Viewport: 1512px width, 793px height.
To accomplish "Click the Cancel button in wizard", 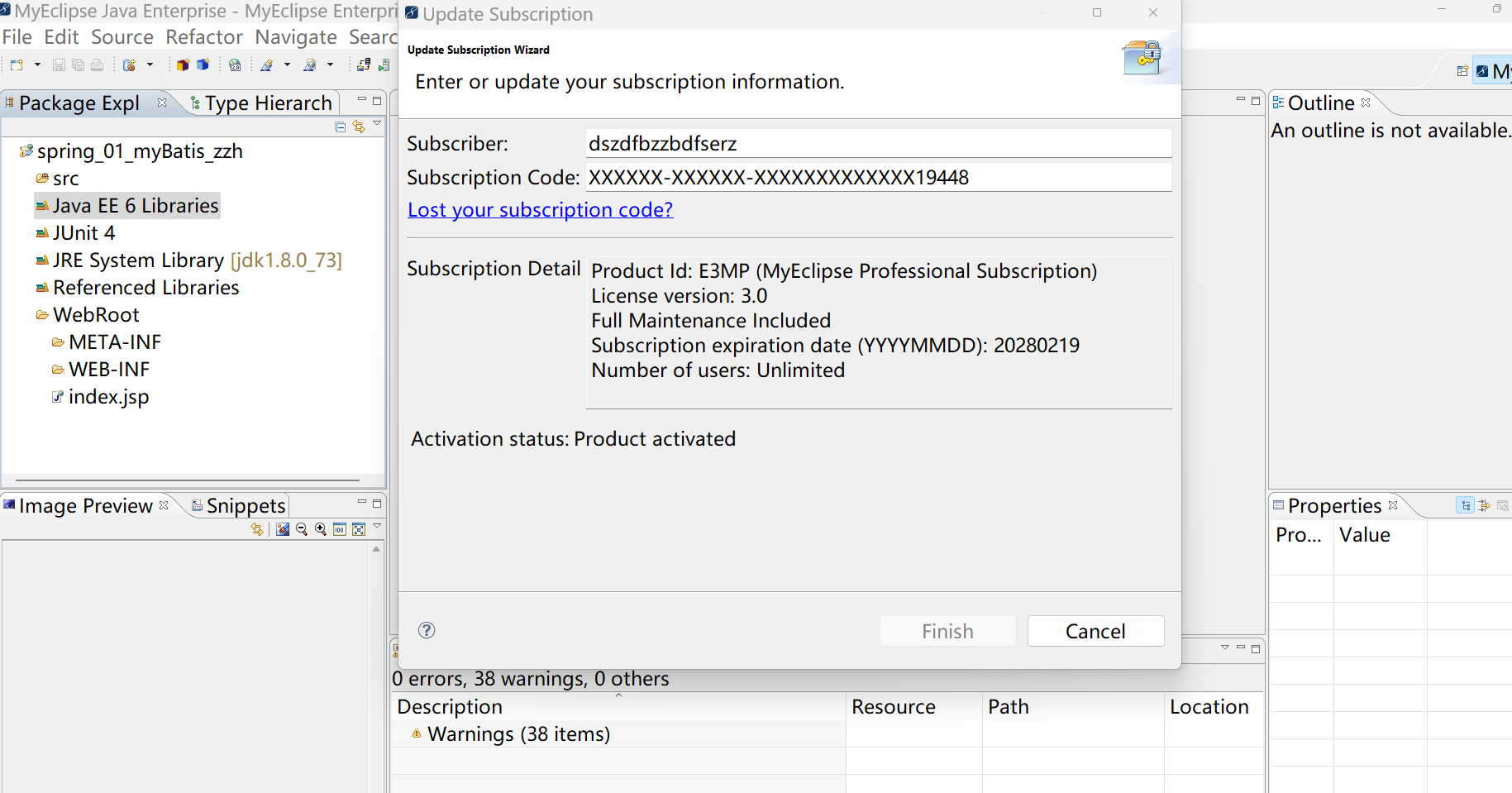I will (x=1095, y=631).
